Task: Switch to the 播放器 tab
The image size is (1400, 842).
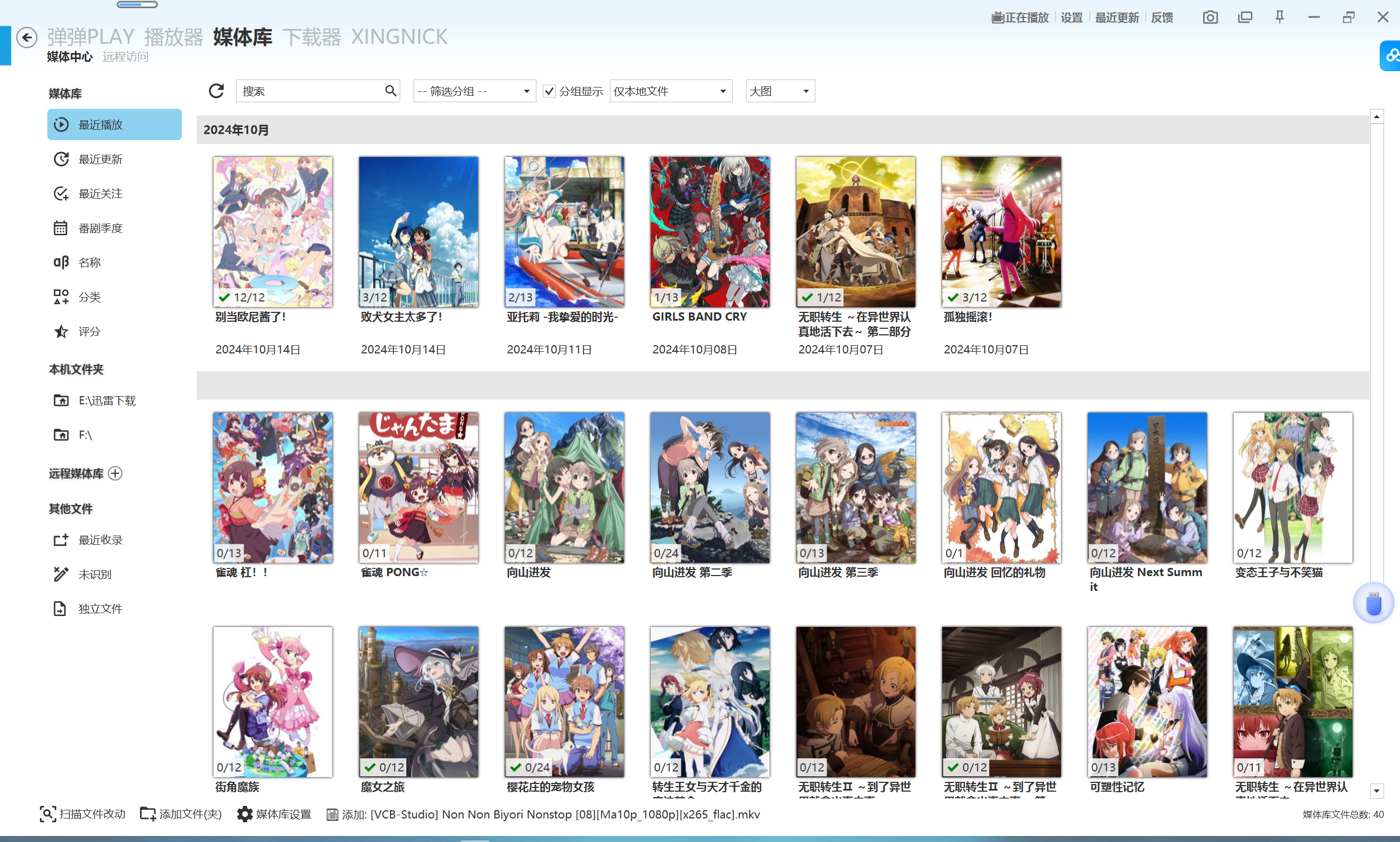Action: point(173,37)
